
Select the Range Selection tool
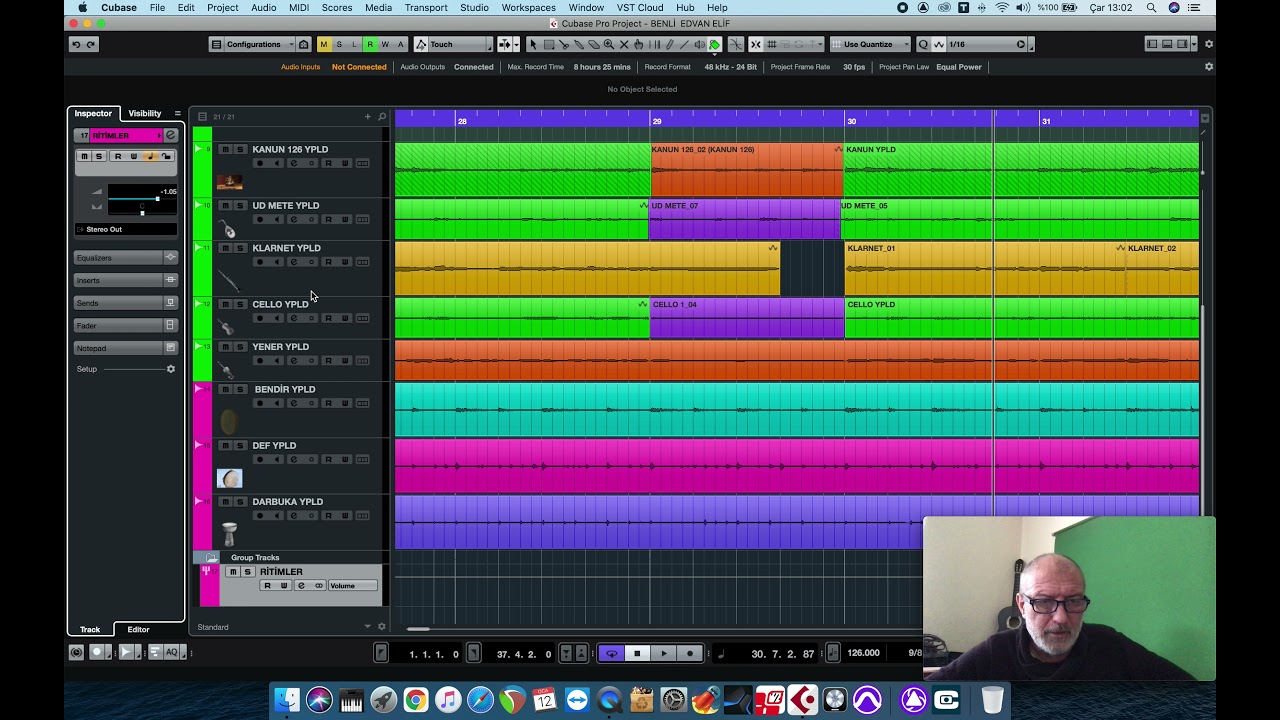[548, 44]
